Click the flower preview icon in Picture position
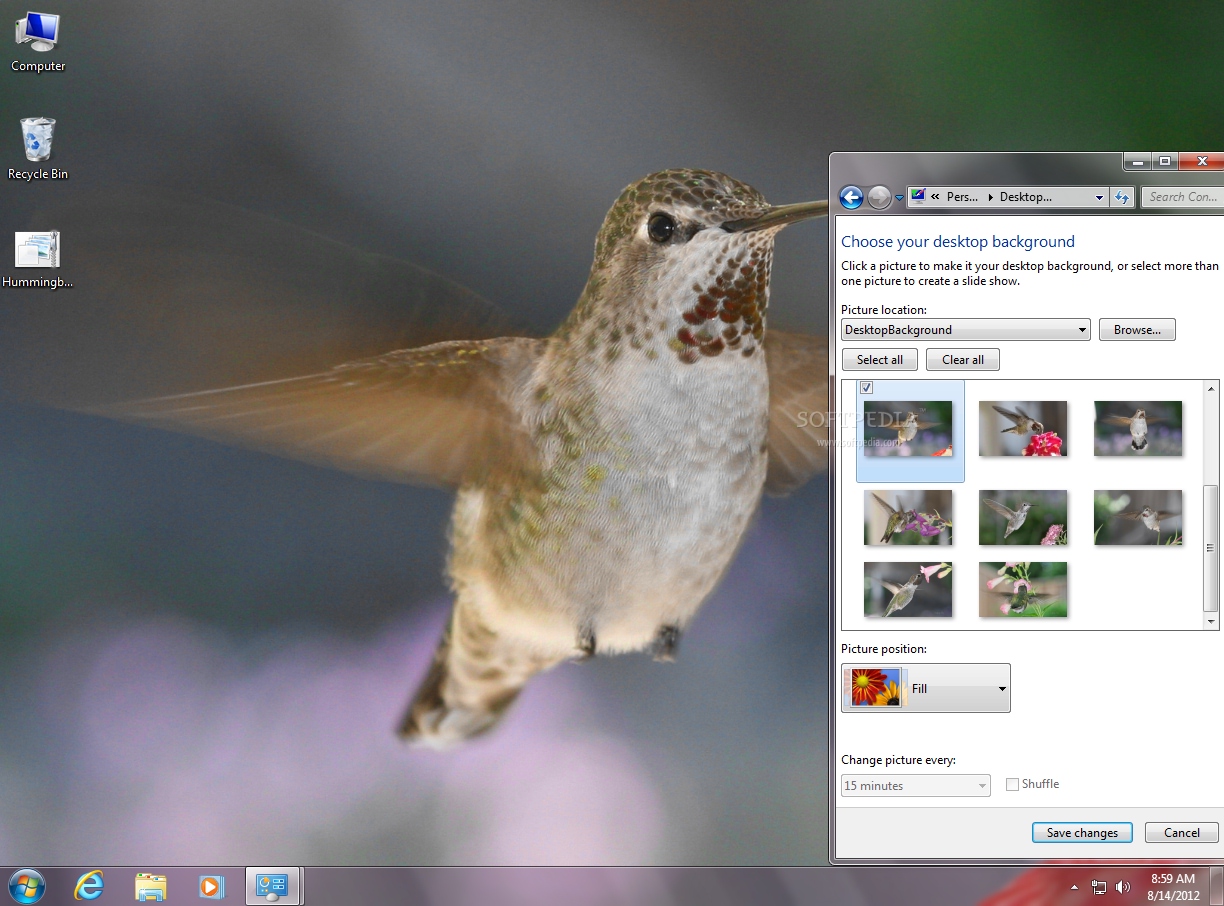The image size is (1224, 906). pos(875,688)
